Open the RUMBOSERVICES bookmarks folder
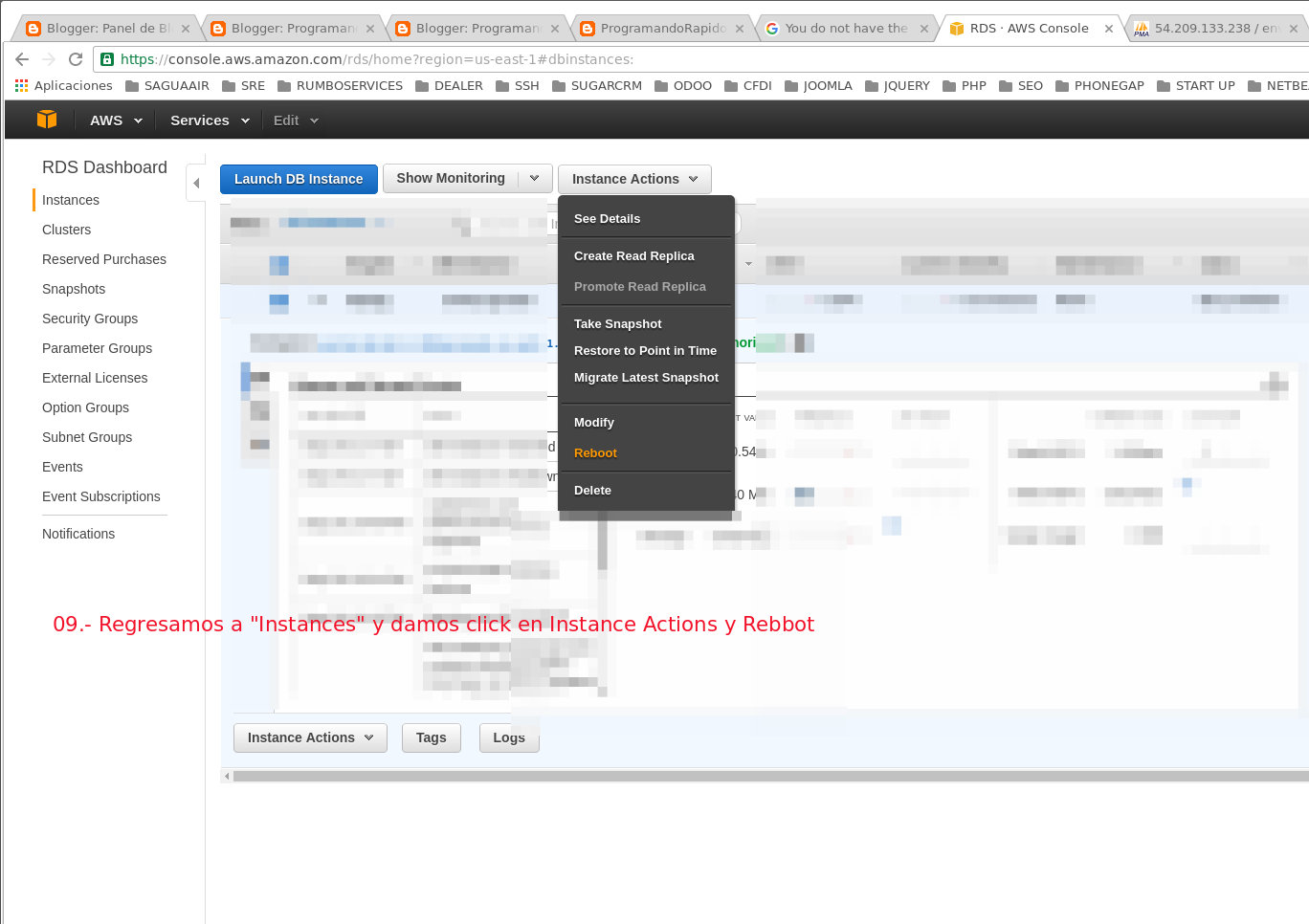 pyautogui.click(x=340, y=86)
